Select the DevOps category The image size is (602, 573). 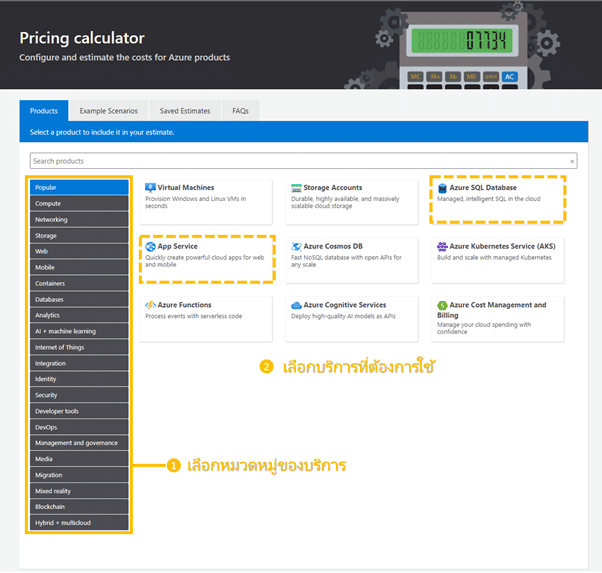pyautogui.click(x=79, y=427)
